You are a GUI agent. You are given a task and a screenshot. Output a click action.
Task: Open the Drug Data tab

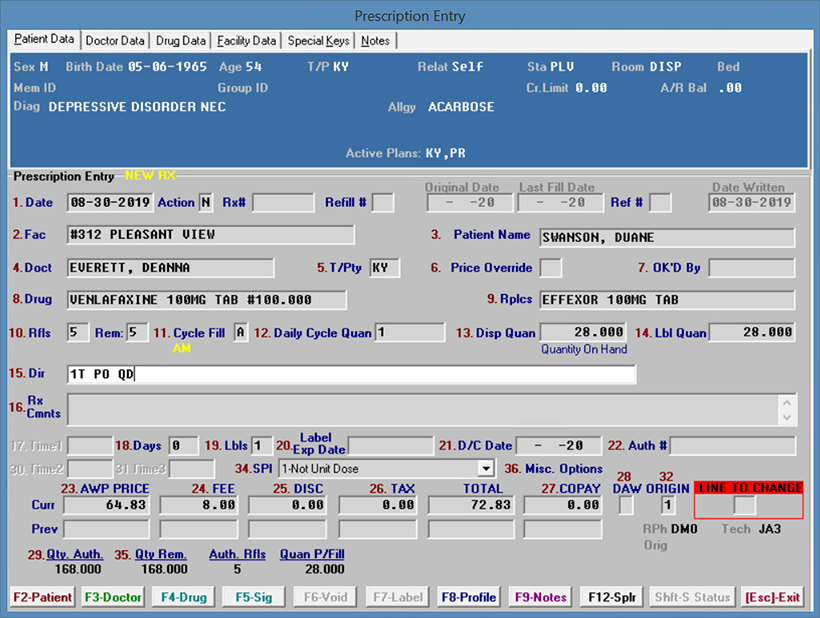181,41
